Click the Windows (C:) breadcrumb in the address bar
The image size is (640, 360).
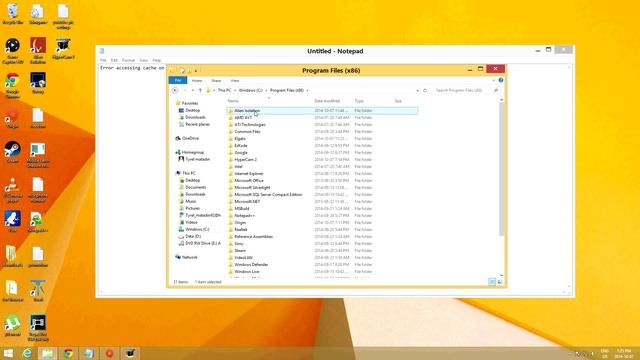[x=251, y=90]
